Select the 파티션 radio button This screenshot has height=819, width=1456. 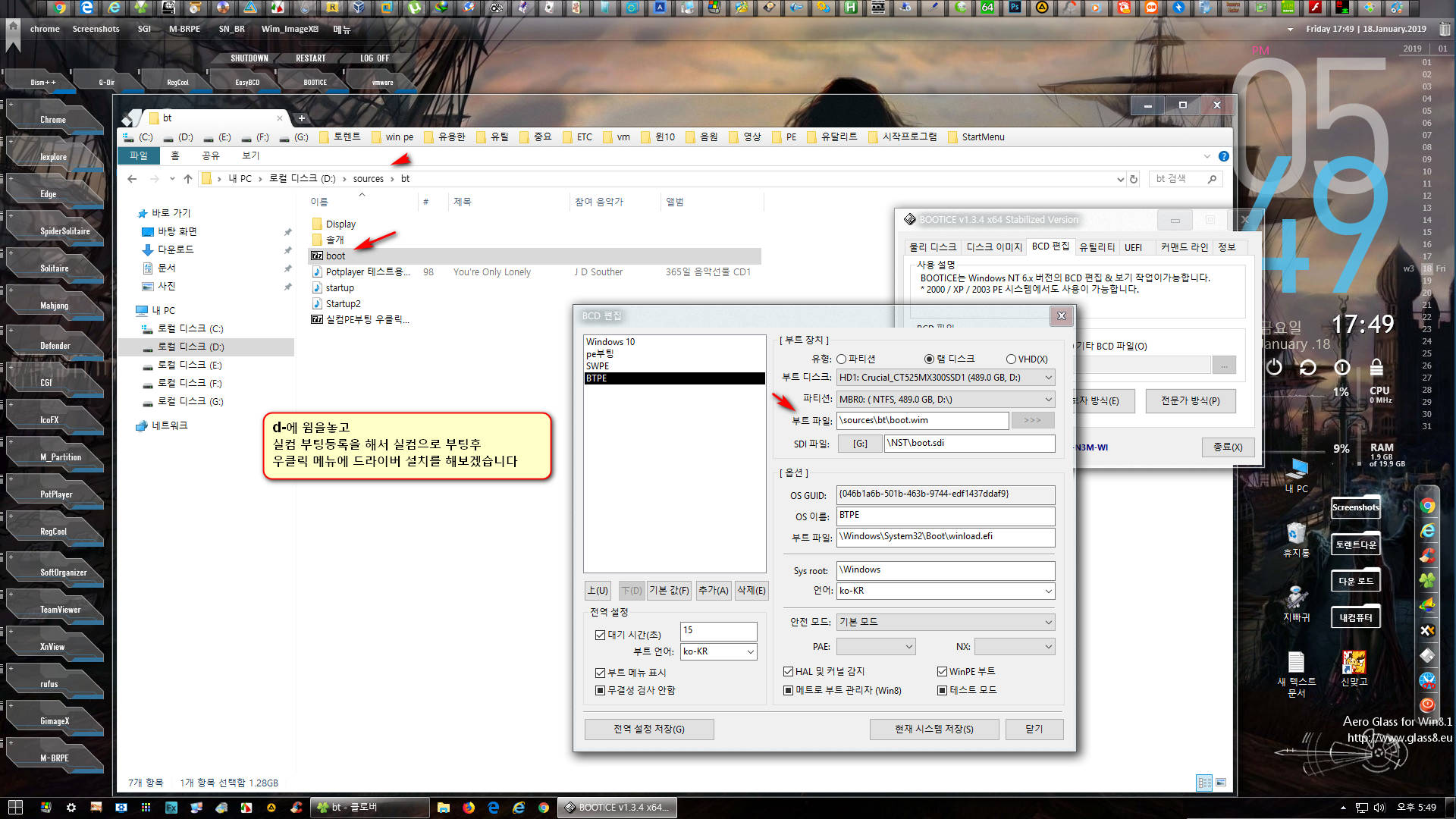click(x=856, y=359)
